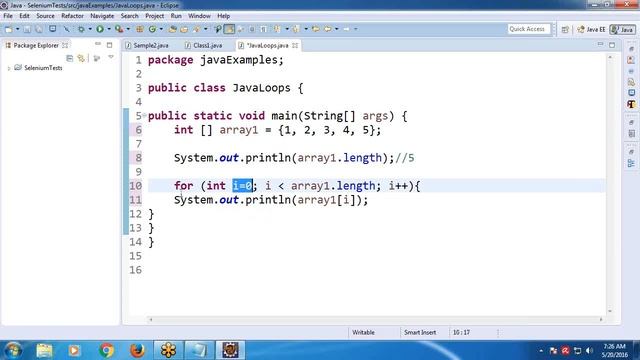Image resolution: width=640 pixels, height=360 pixels.
Task: Click the editor horizontal scrollbar
Action: [376, 320]
